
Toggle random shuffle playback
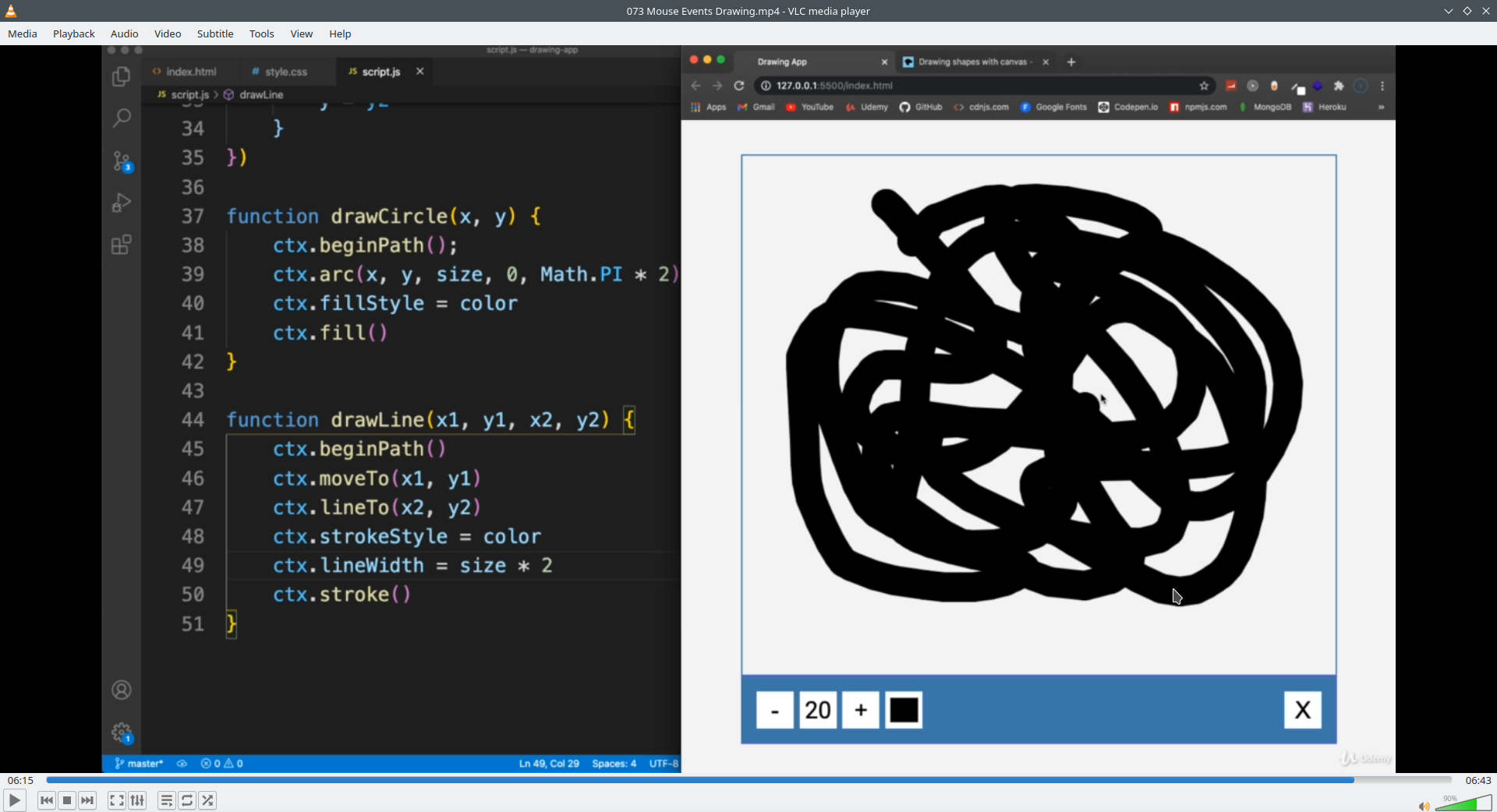coord(207,800)
